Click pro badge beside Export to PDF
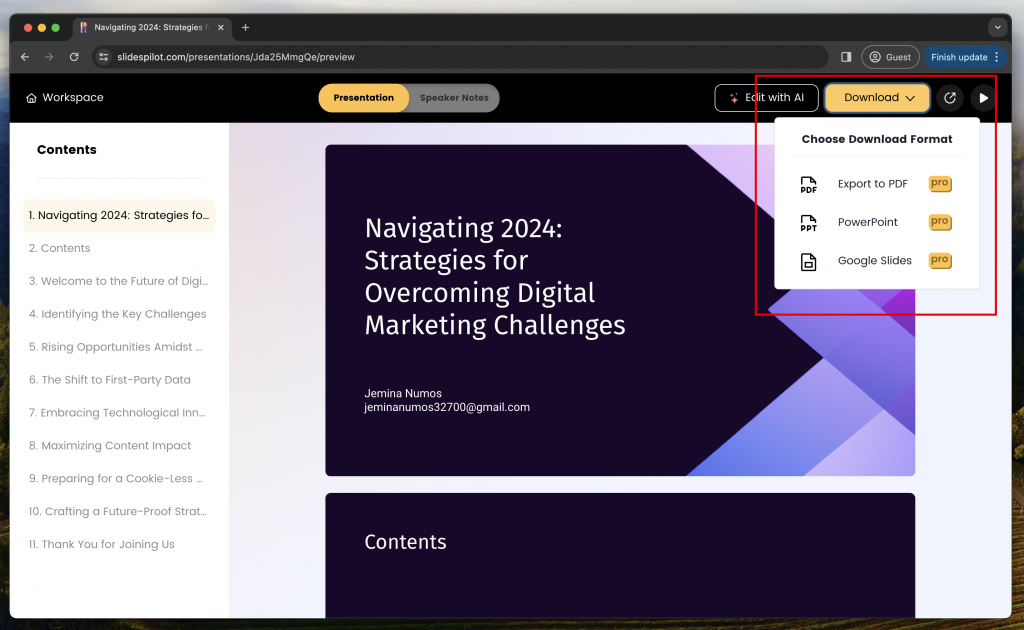Image resolution: width=1024 pixels, height=630 pixels. pos(940,184)
